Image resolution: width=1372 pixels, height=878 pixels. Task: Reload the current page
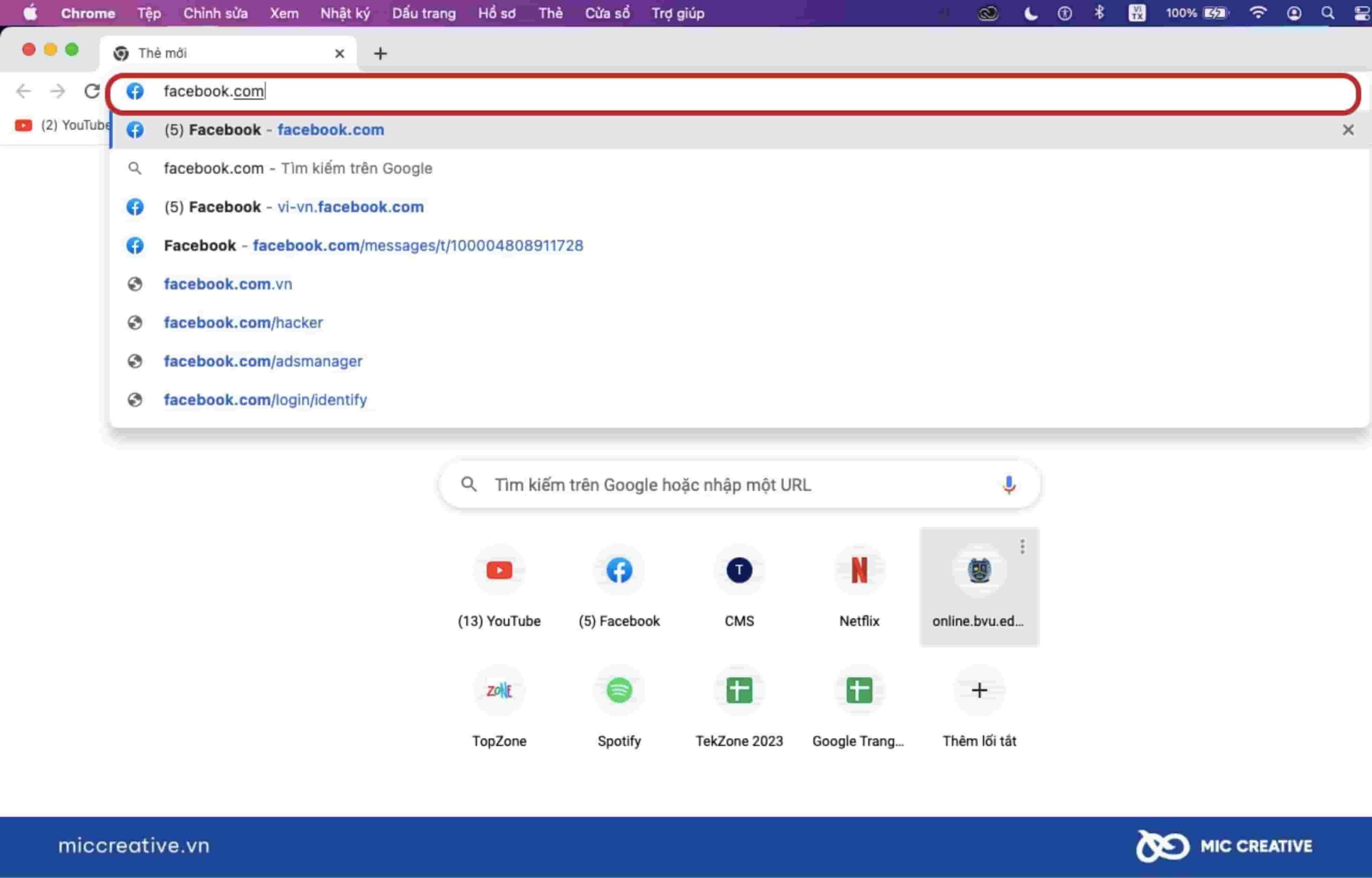coord(92,91)
